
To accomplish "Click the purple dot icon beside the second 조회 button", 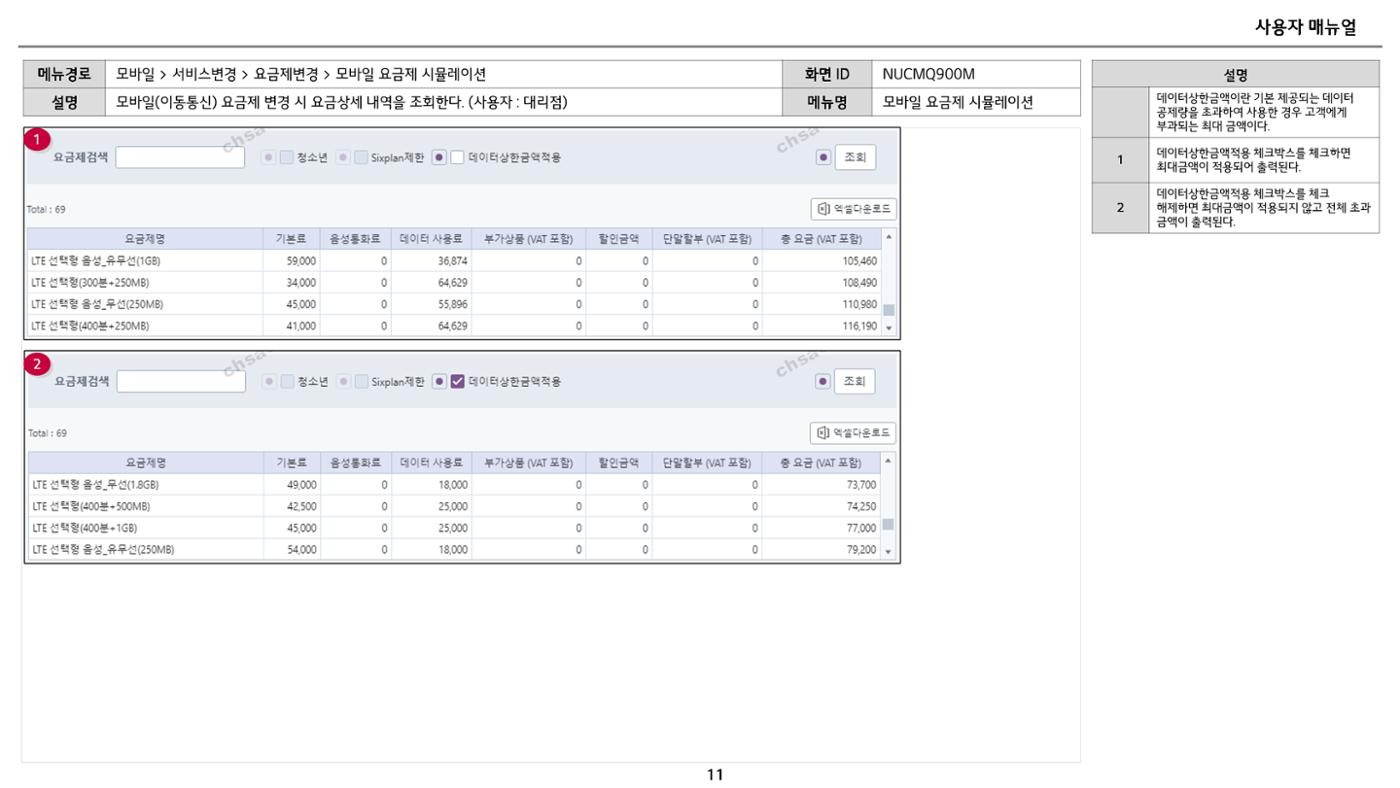I will [823, 381].
